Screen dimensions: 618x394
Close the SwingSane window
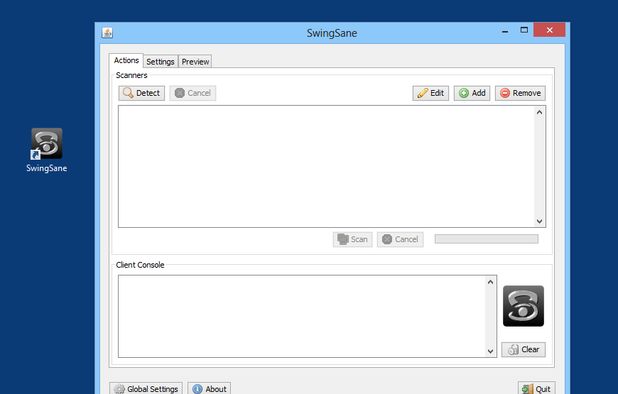549,30
